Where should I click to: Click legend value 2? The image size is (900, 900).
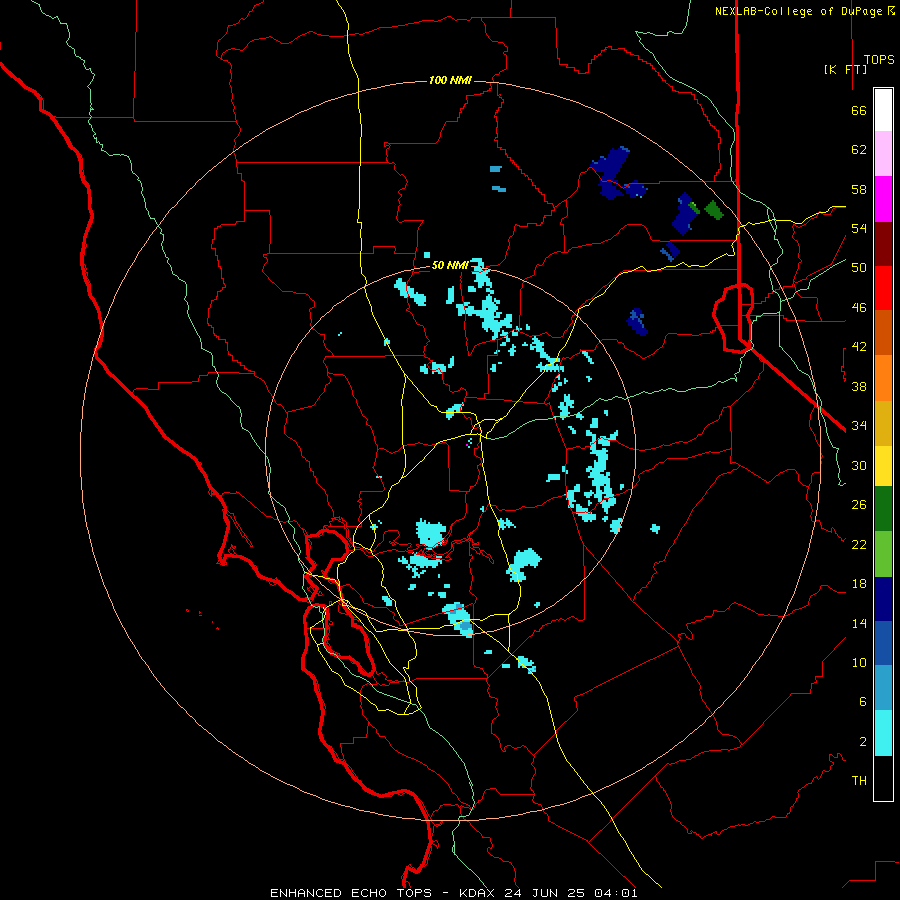point(862,742)
